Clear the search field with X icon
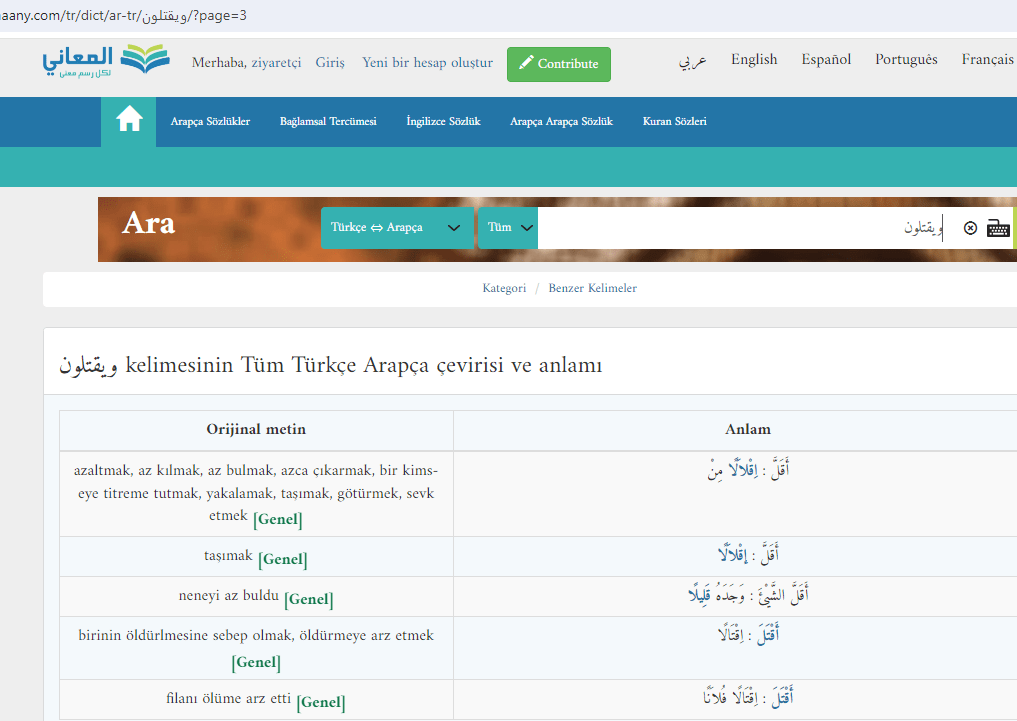This screenshot has height=721, width=1017. 970,229
